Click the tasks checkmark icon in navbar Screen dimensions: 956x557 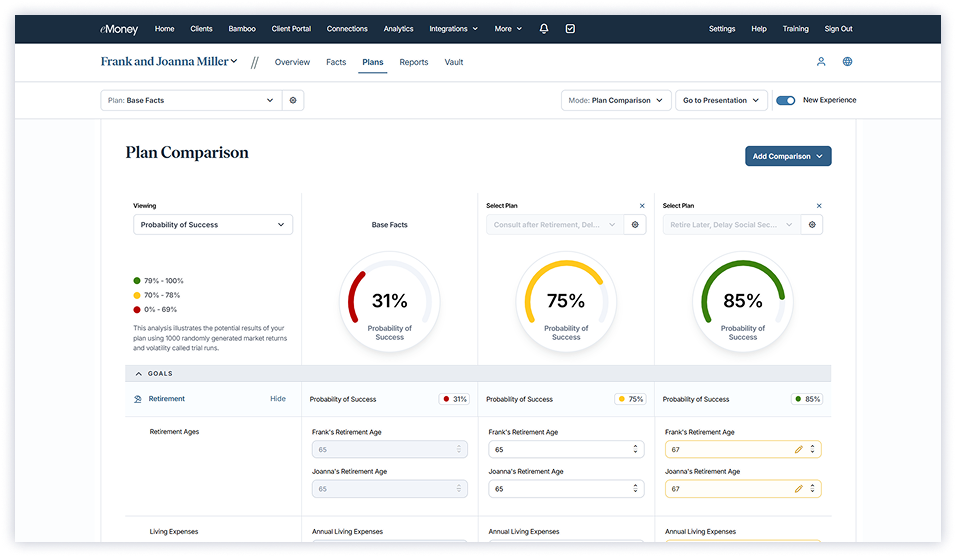[570, 29]
